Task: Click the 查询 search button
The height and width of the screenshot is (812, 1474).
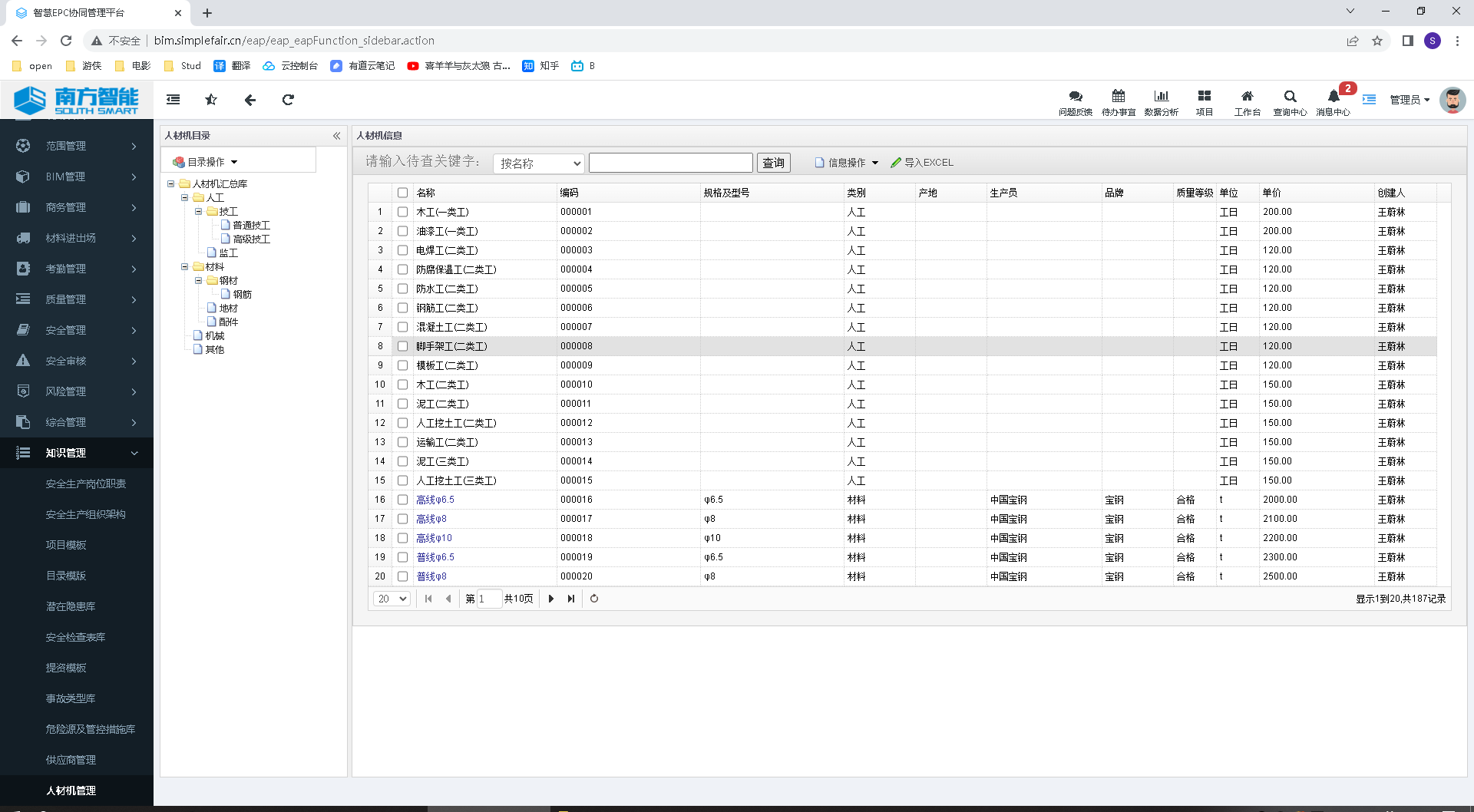Action: 773,163
